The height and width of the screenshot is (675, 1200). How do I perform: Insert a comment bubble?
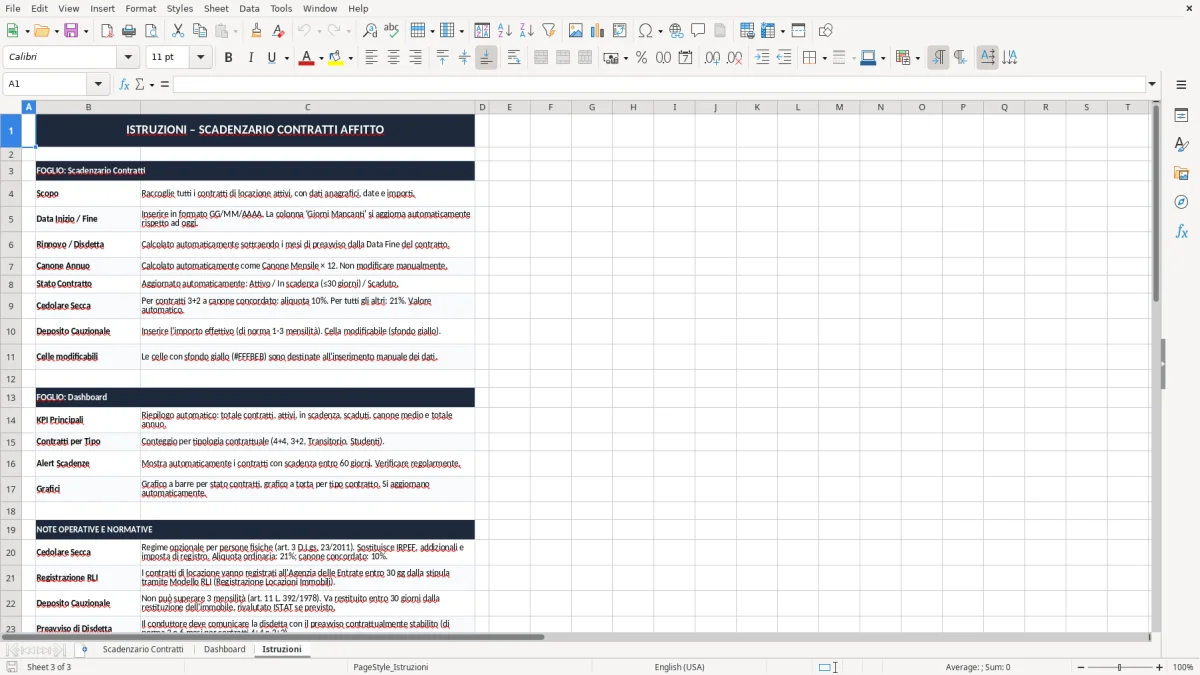(698, 31)
